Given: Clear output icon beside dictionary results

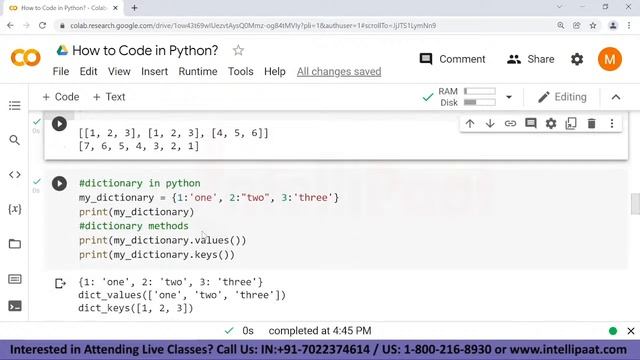Looking at the screenshot, I should pos(60,283).
